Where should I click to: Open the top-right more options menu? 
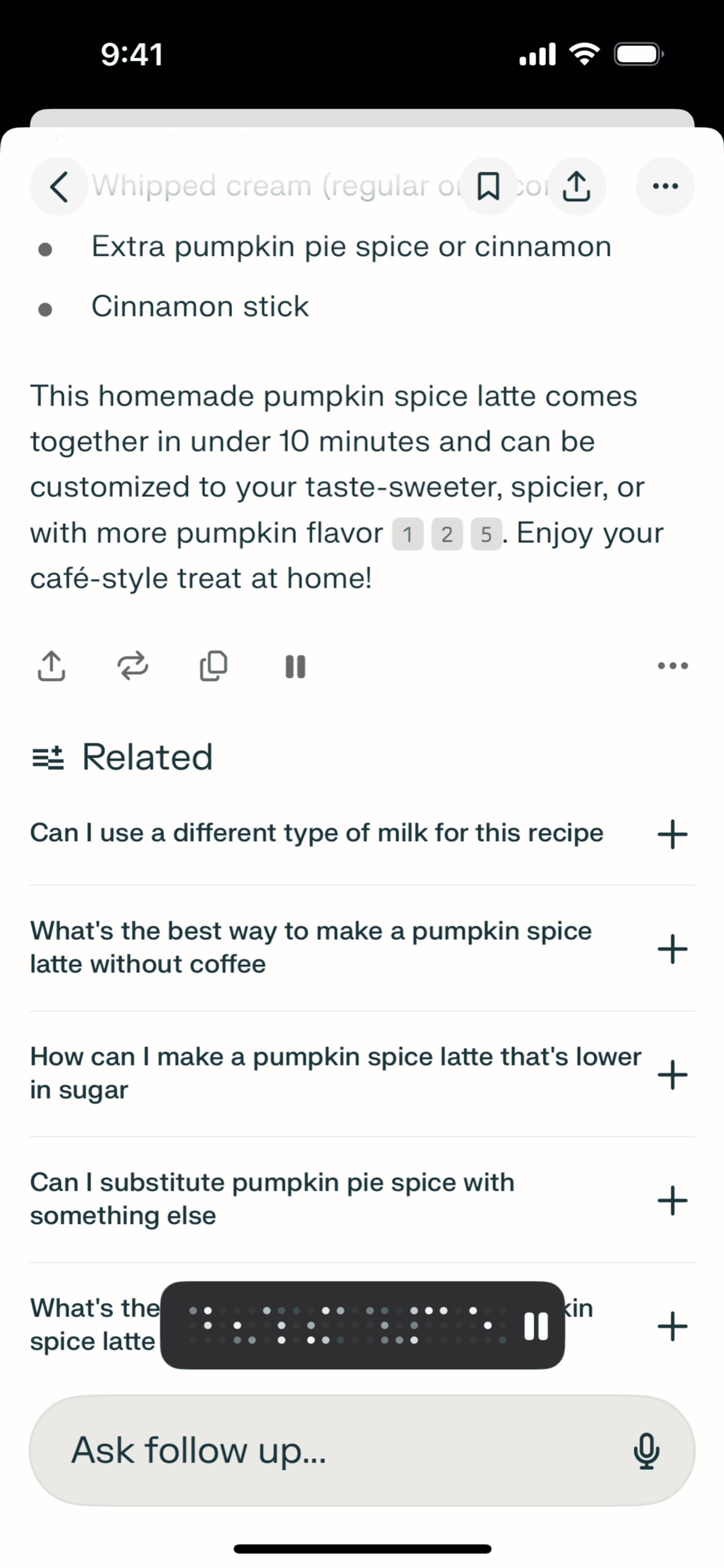pyautogui.click(x=665, y=186)
